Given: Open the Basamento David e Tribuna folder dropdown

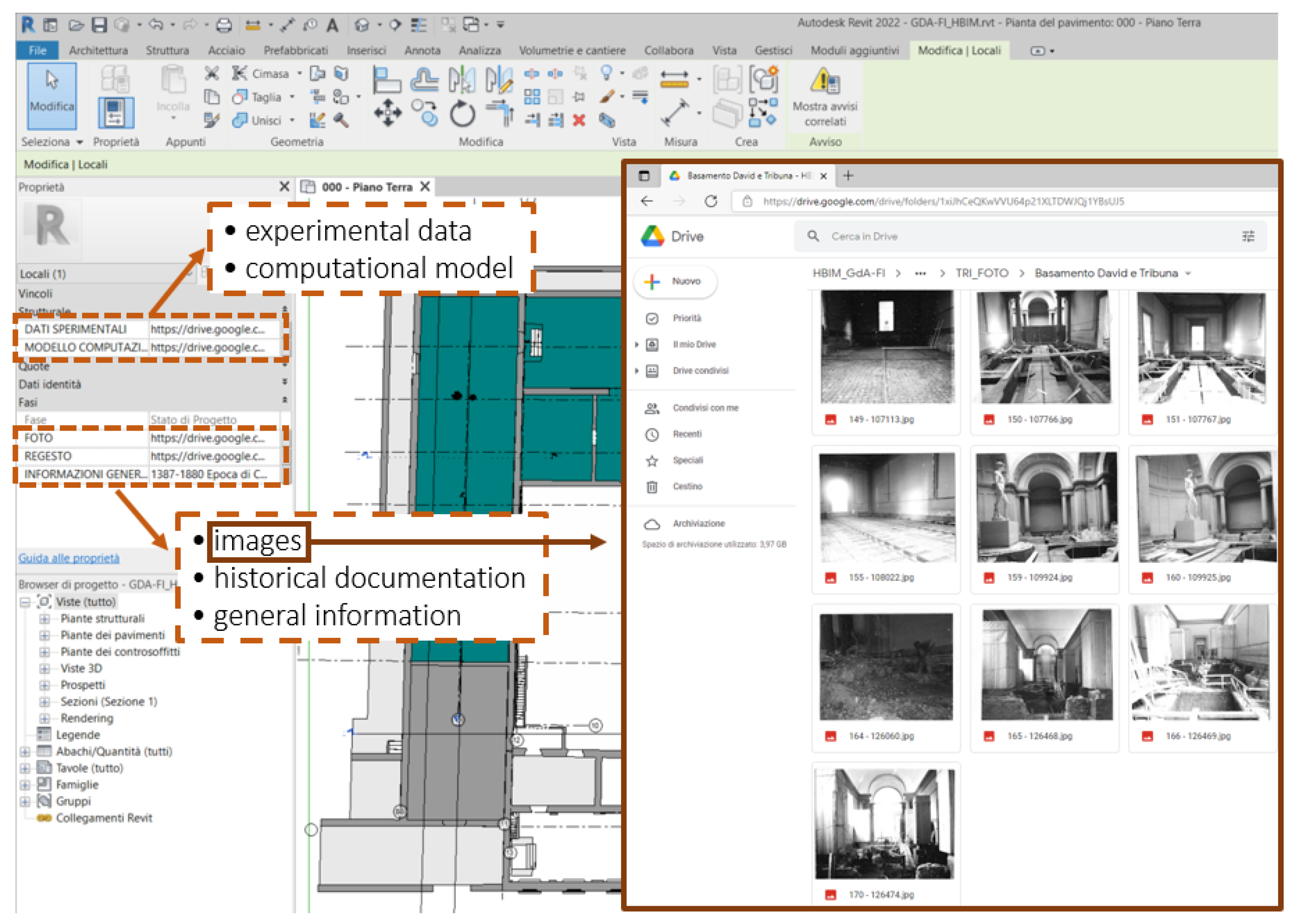Looking at the screenshot, I should [x=1187, y=274].
